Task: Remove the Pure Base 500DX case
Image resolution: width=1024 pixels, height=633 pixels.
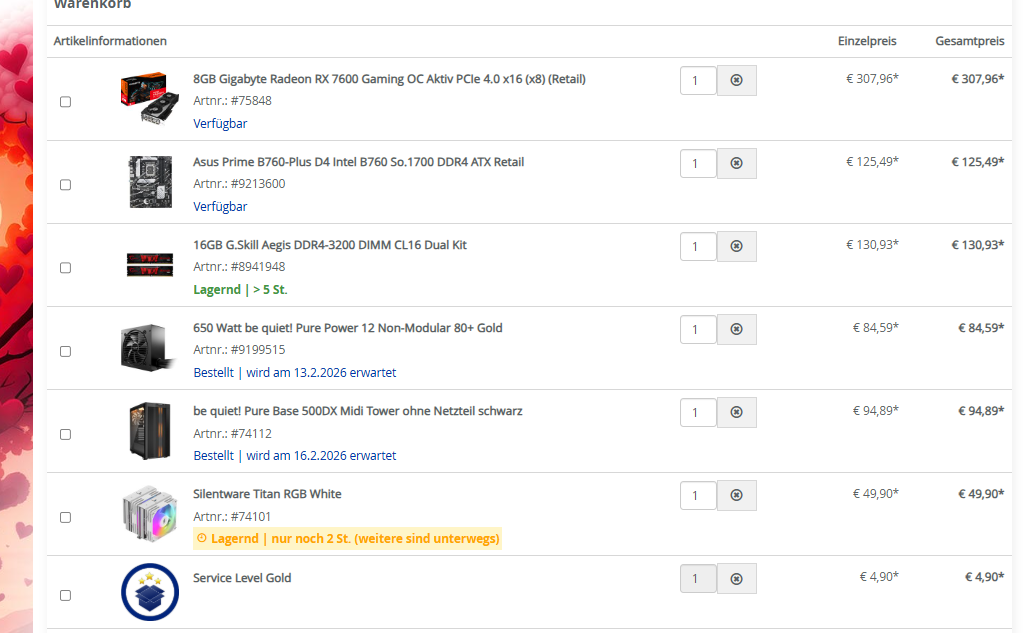Action: 736,412
